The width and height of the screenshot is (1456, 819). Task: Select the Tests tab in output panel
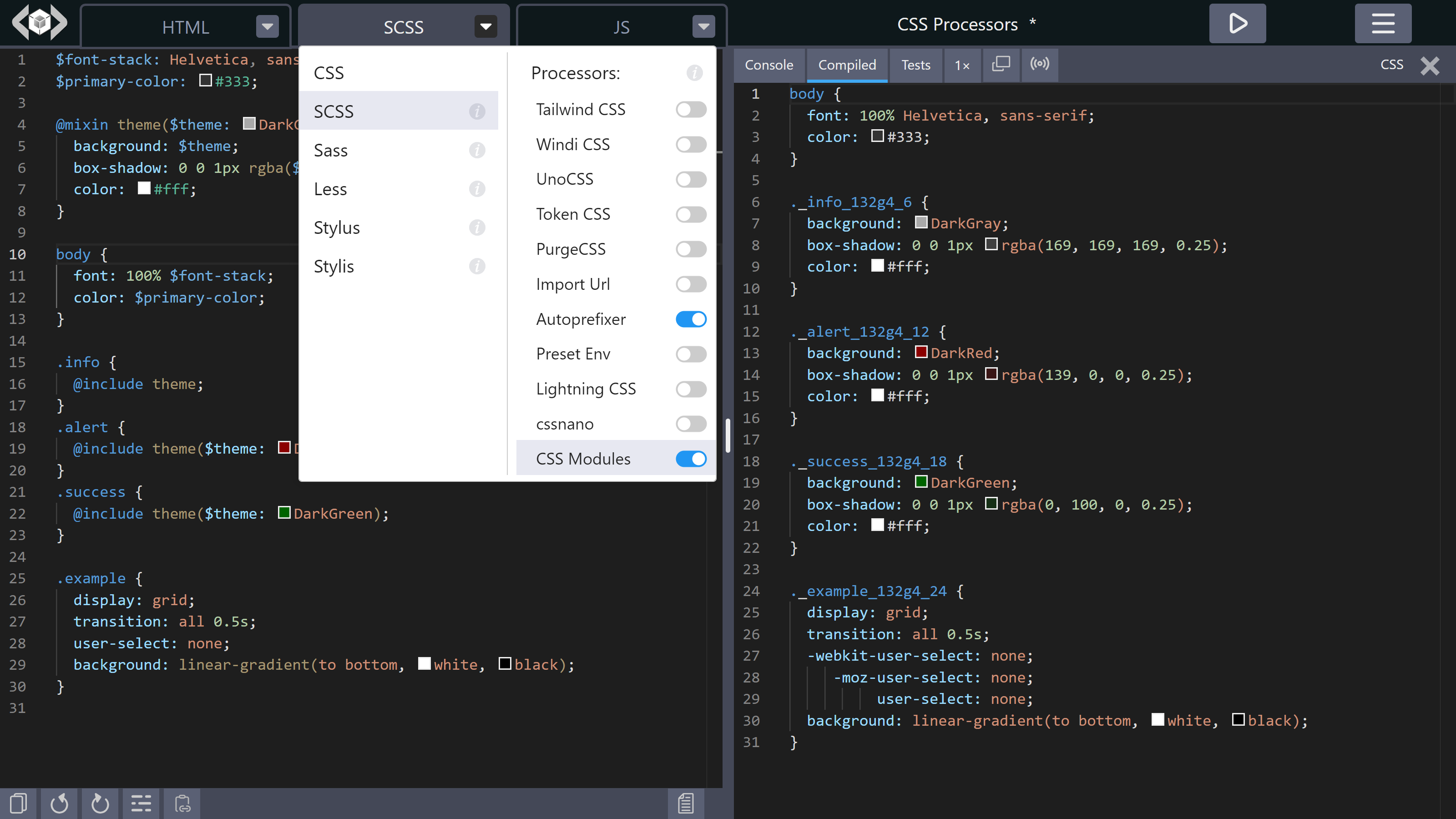(915, 64)
